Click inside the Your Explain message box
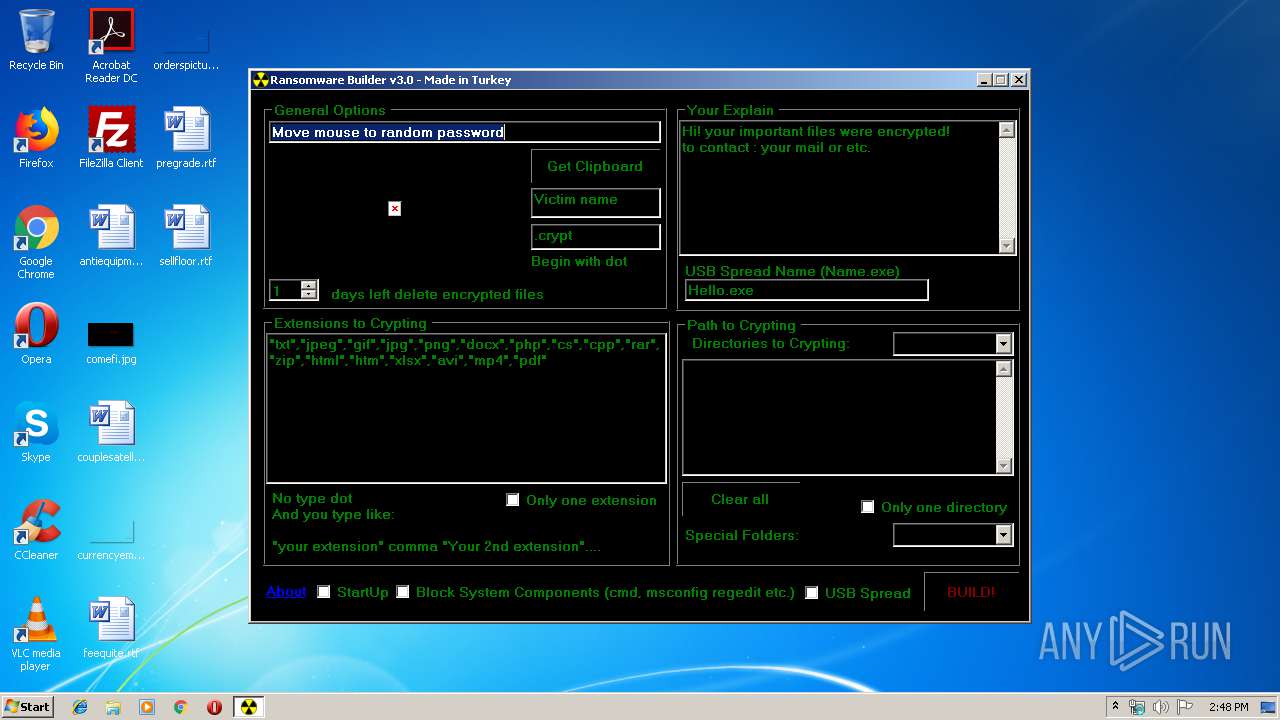 click(839, 188)
